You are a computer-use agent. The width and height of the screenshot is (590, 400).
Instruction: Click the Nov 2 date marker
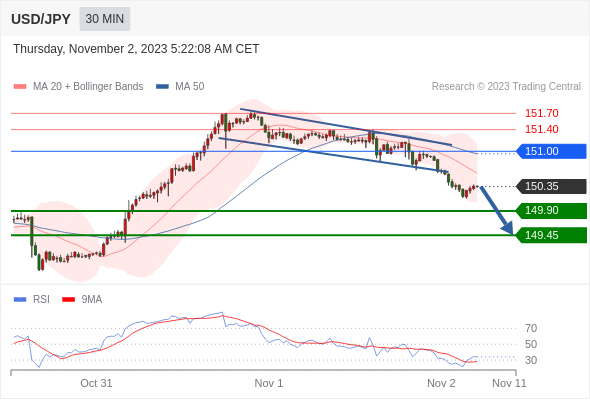coord(441,383)
